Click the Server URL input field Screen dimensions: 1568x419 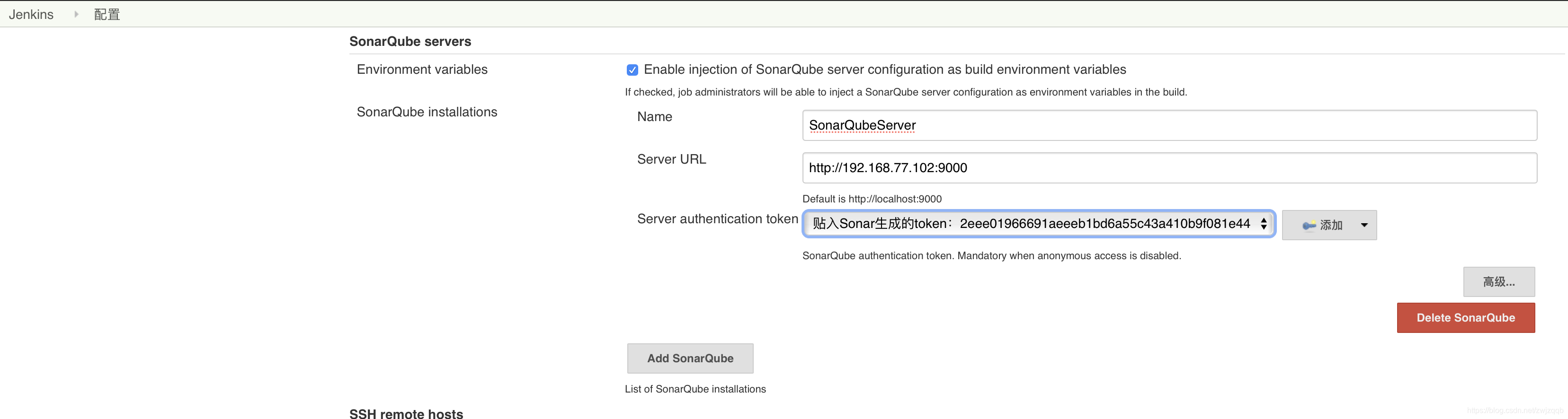(1169, 168)
